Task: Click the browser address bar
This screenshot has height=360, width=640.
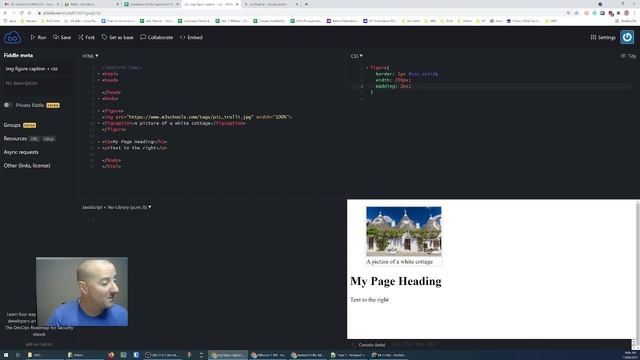Action: (x=302, y=13)
